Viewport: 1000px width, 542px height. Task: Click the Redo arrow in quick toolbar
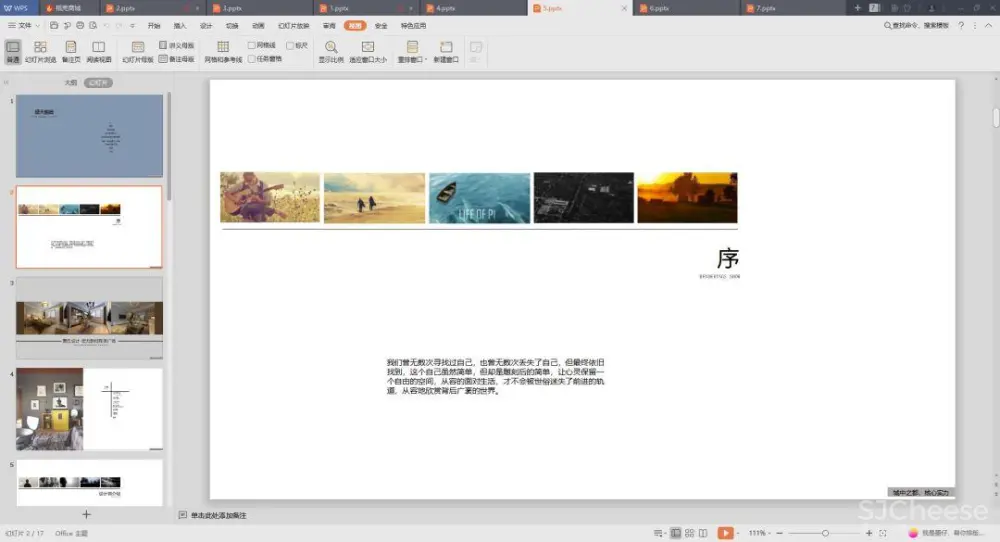(x=119, y=26)
